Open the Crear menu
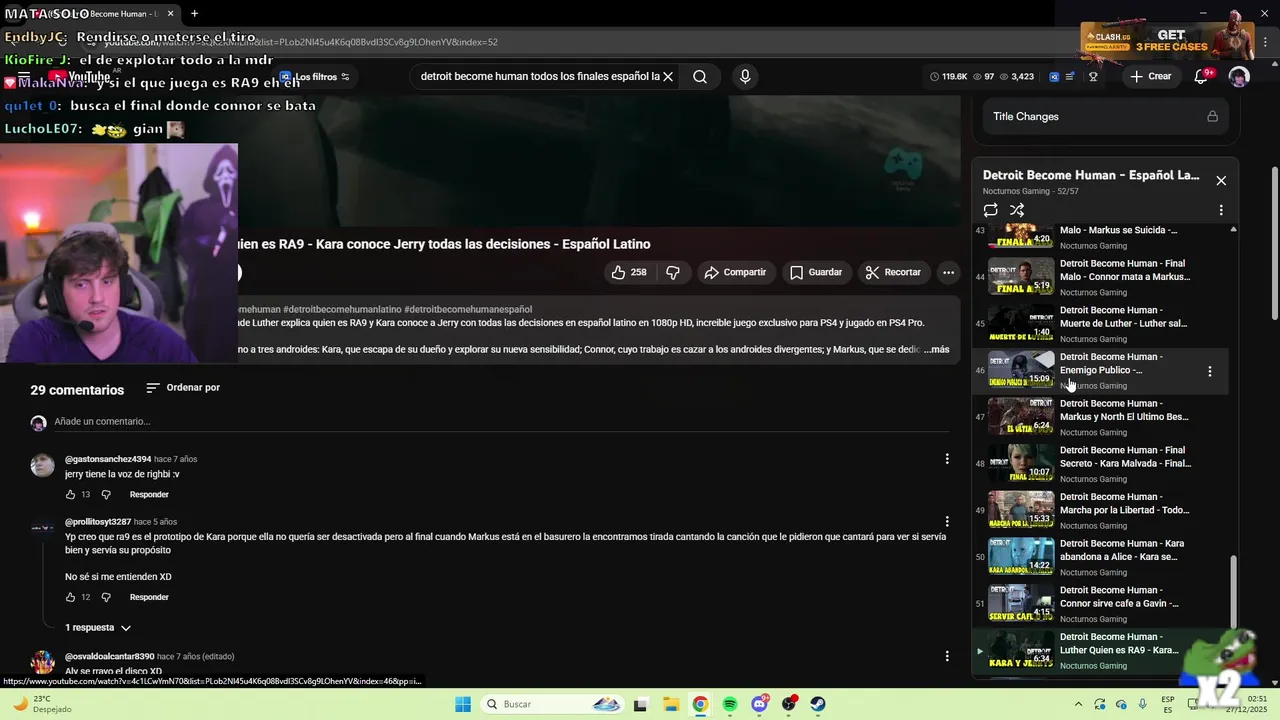This screenshot has width=1280, height=720. click(x=1150, y=76)
